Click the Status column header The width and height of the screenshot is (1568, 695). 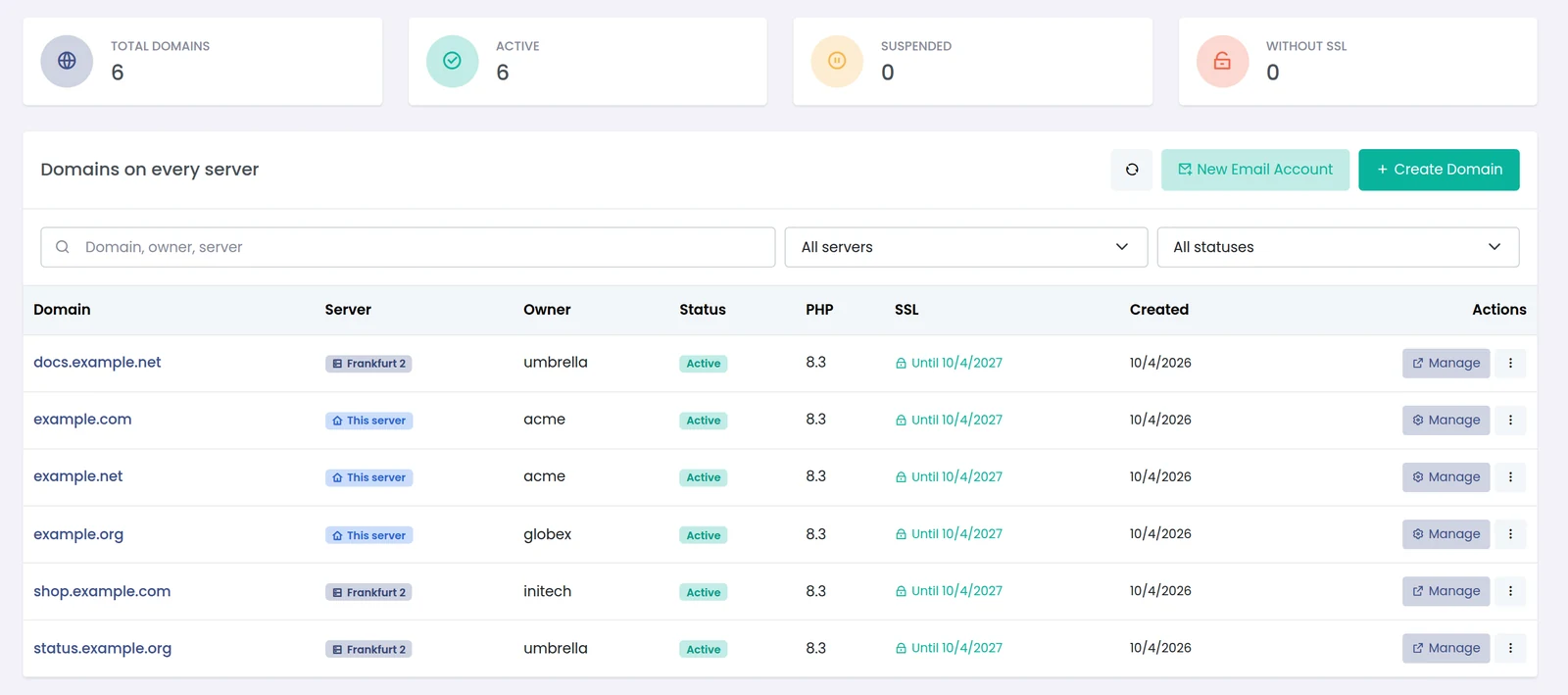(x=703, y=310)
